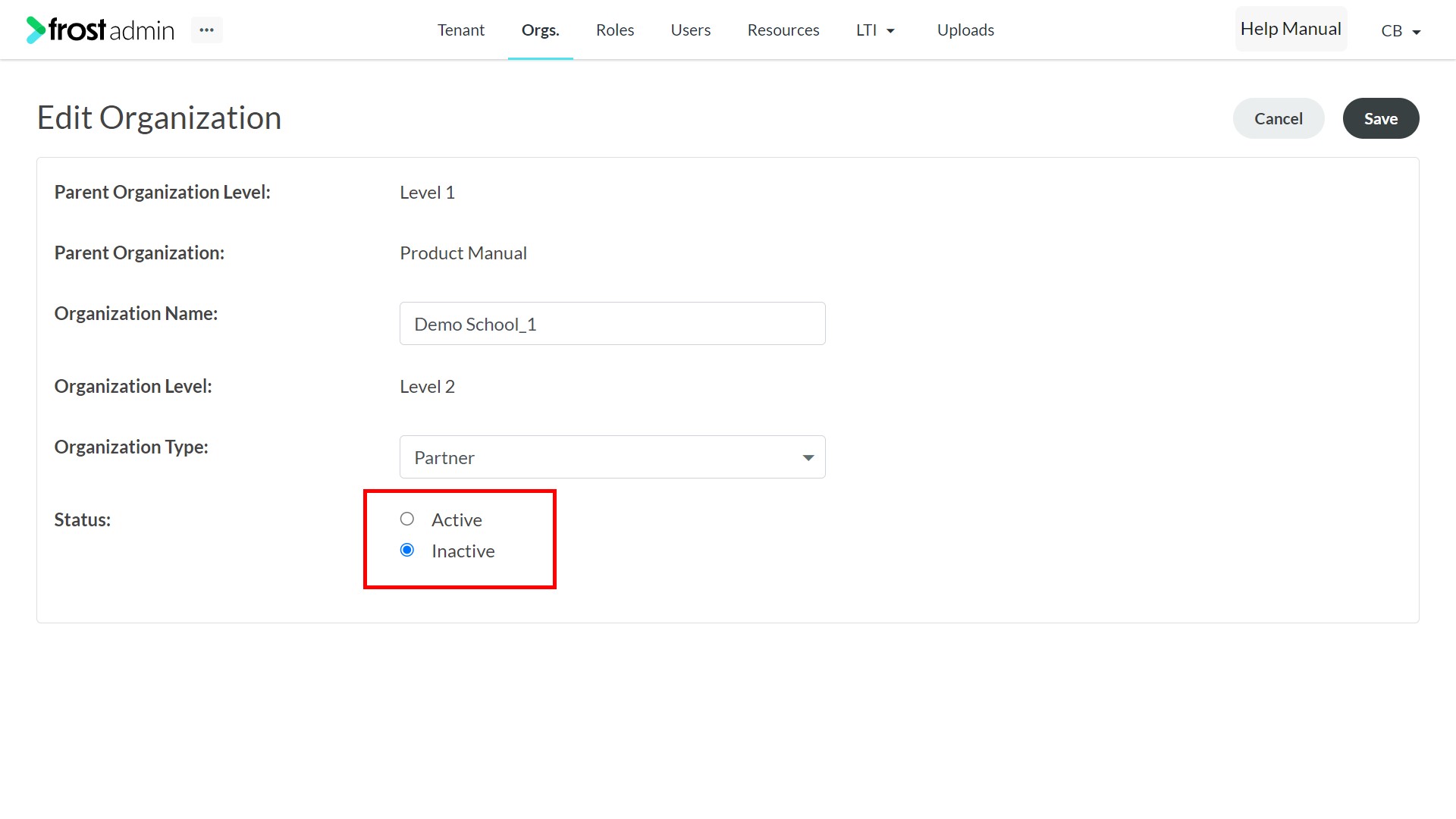Viewport: 1456px width, 819px height.
Task: Open the Uploads tab
Action: tap(965, 30)
